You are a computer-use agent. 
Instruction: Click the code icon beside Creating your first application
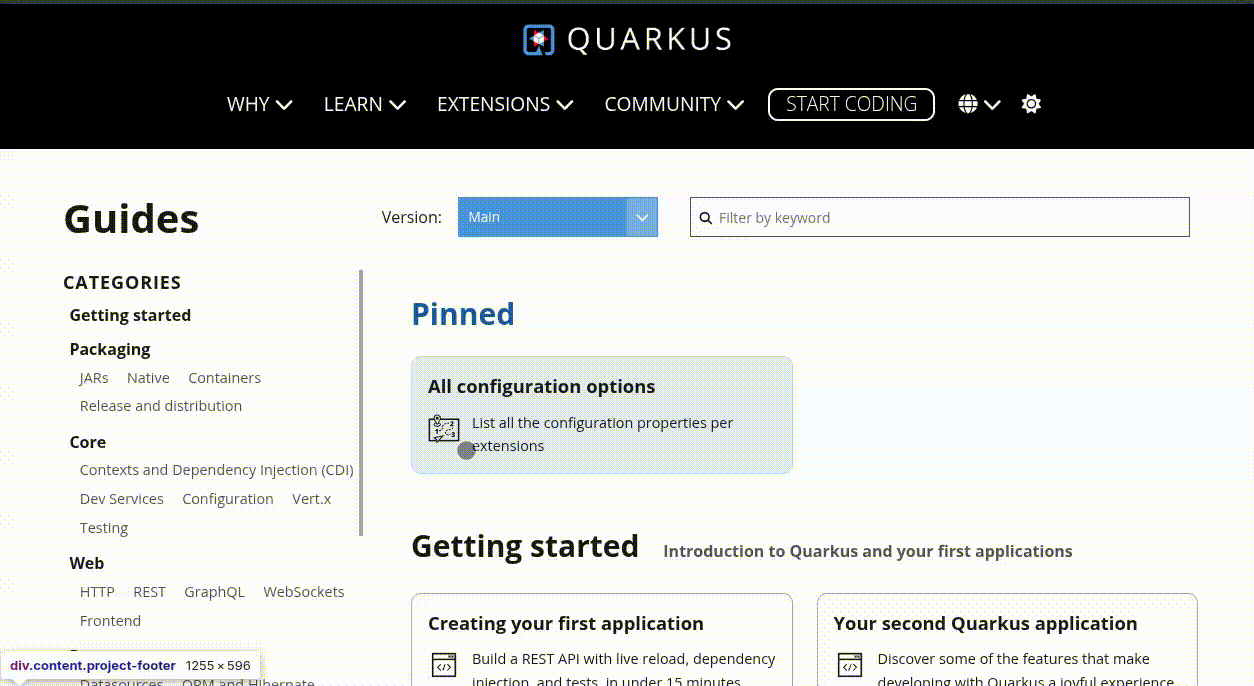[x=444, y=665]
